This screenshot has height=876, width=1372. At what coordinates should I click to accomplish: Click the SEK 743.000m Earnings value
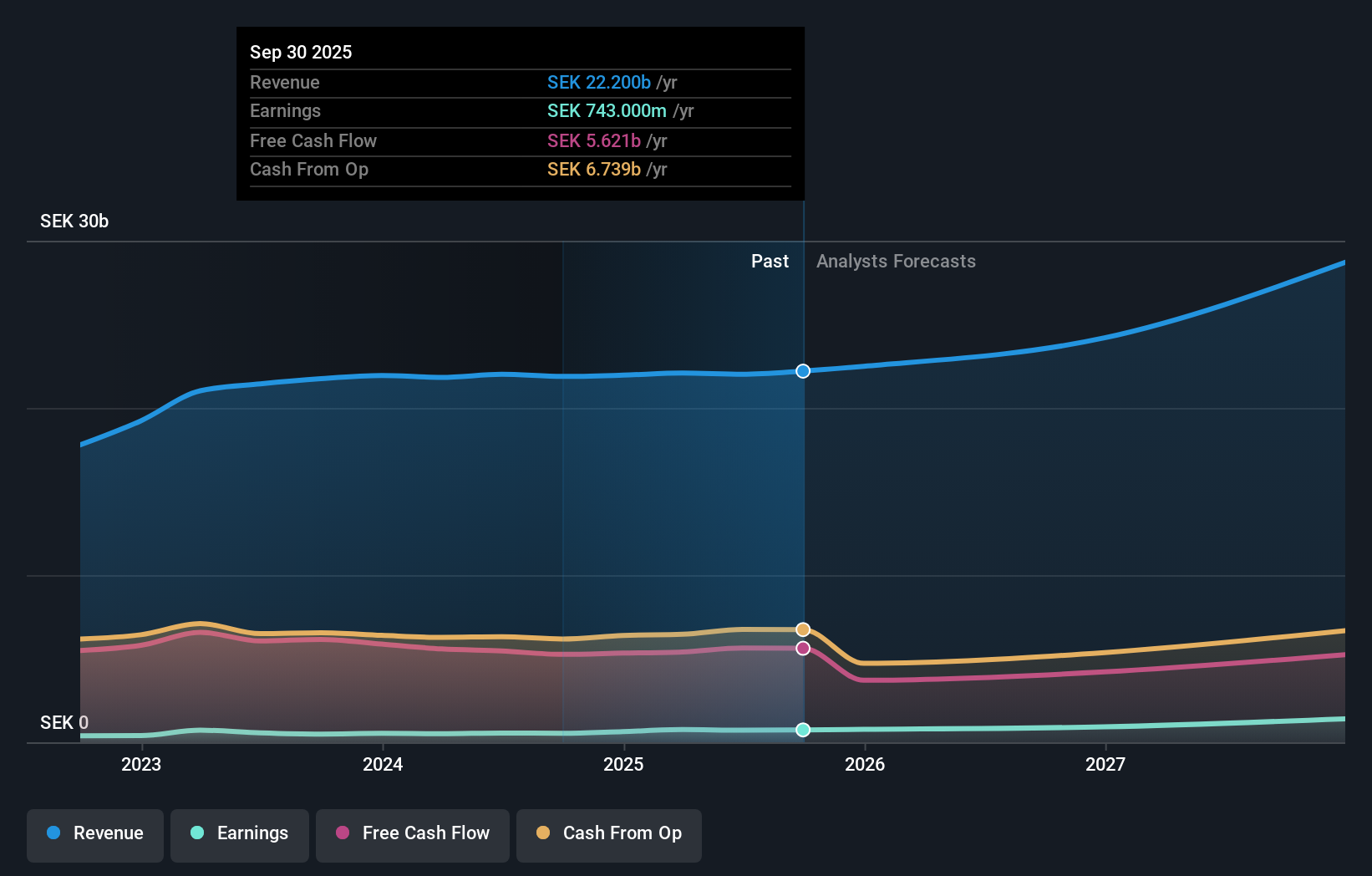pos(607,110)
